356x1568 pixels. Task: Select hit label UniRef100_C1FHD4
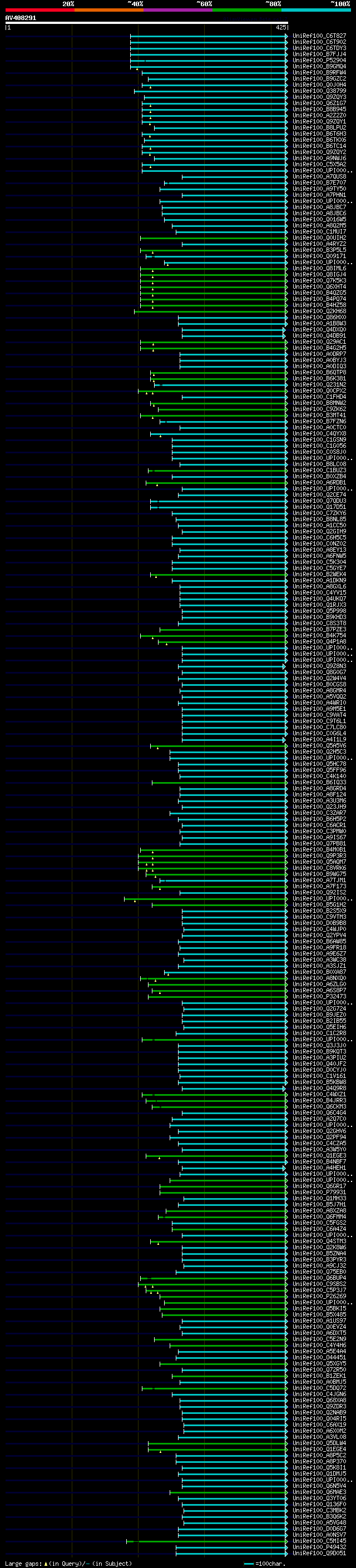(x=319, y=397)
